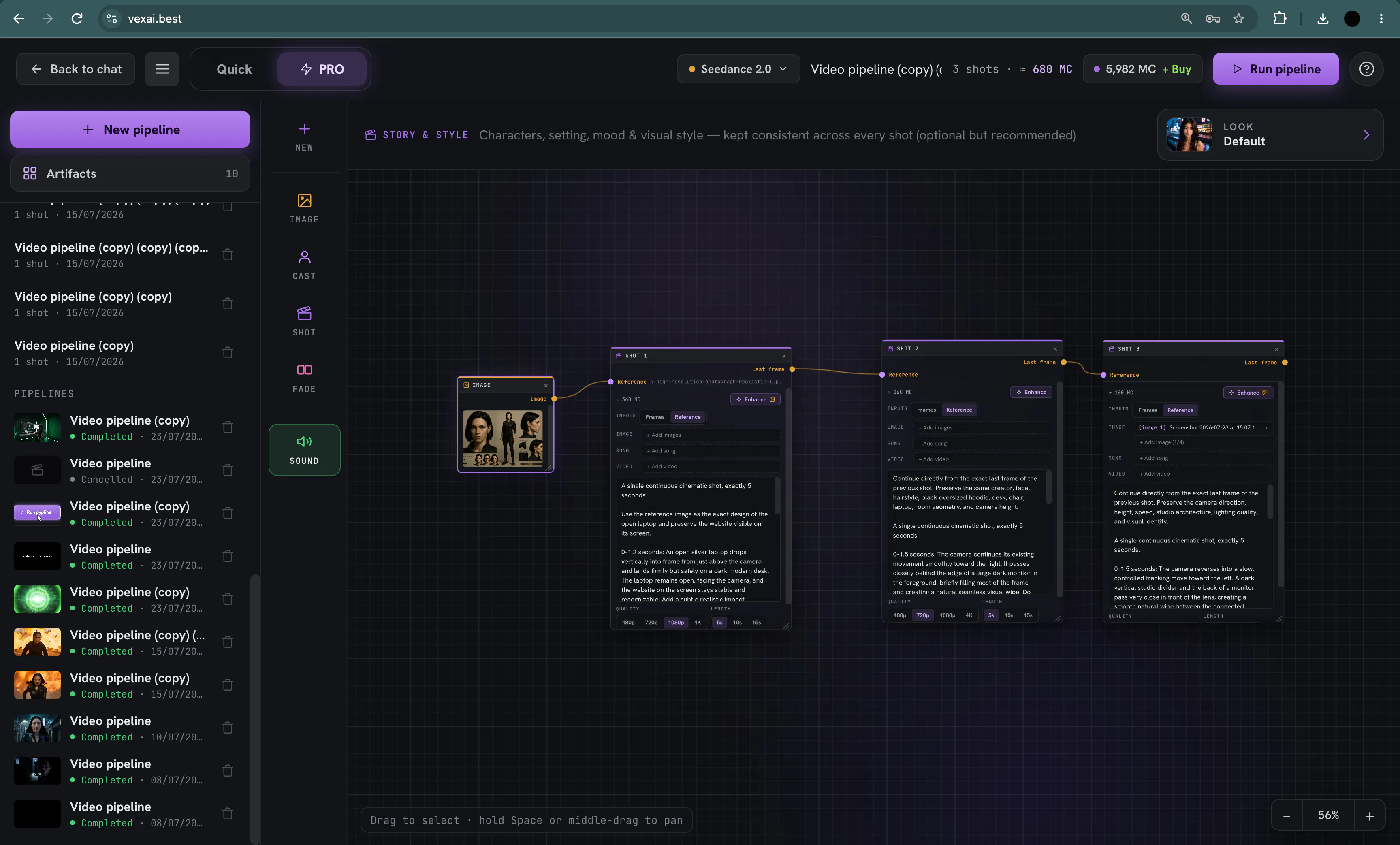Close the SHOT 3 node

[1276, 350]
